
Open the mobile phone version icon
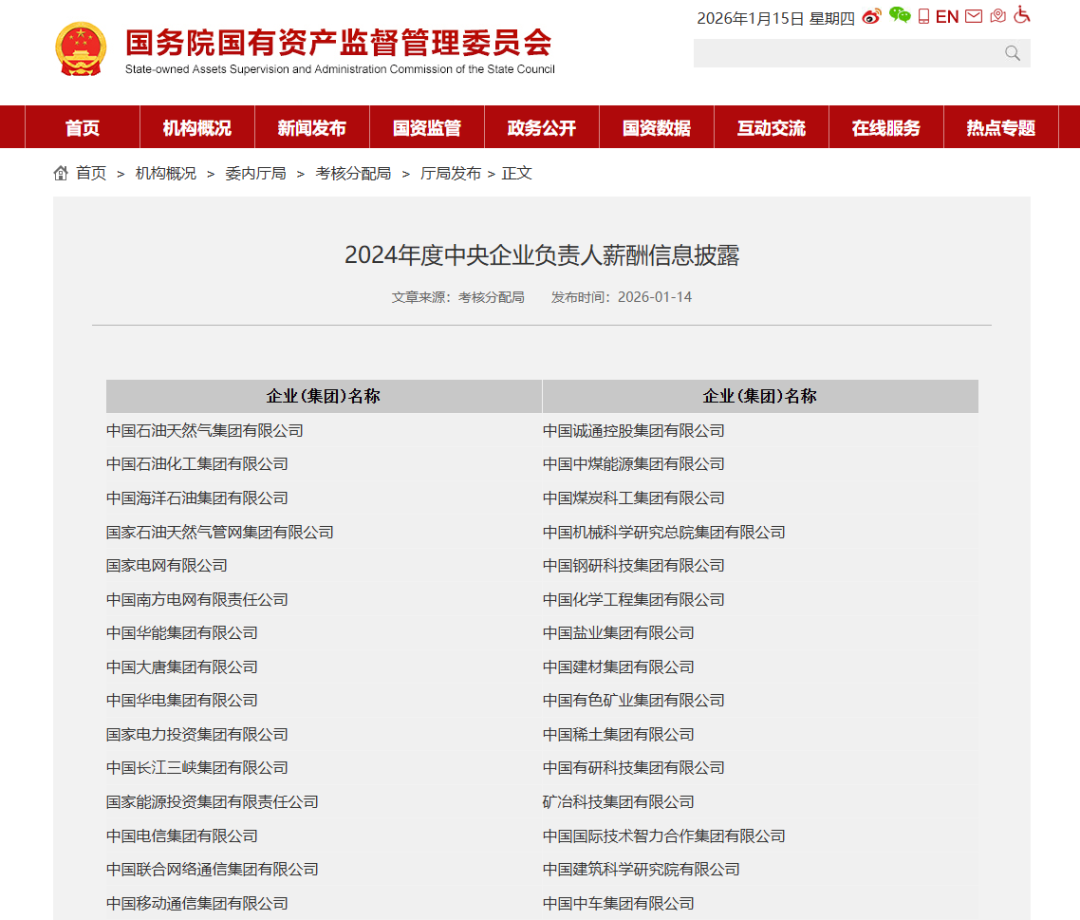[x=924, y=17]
